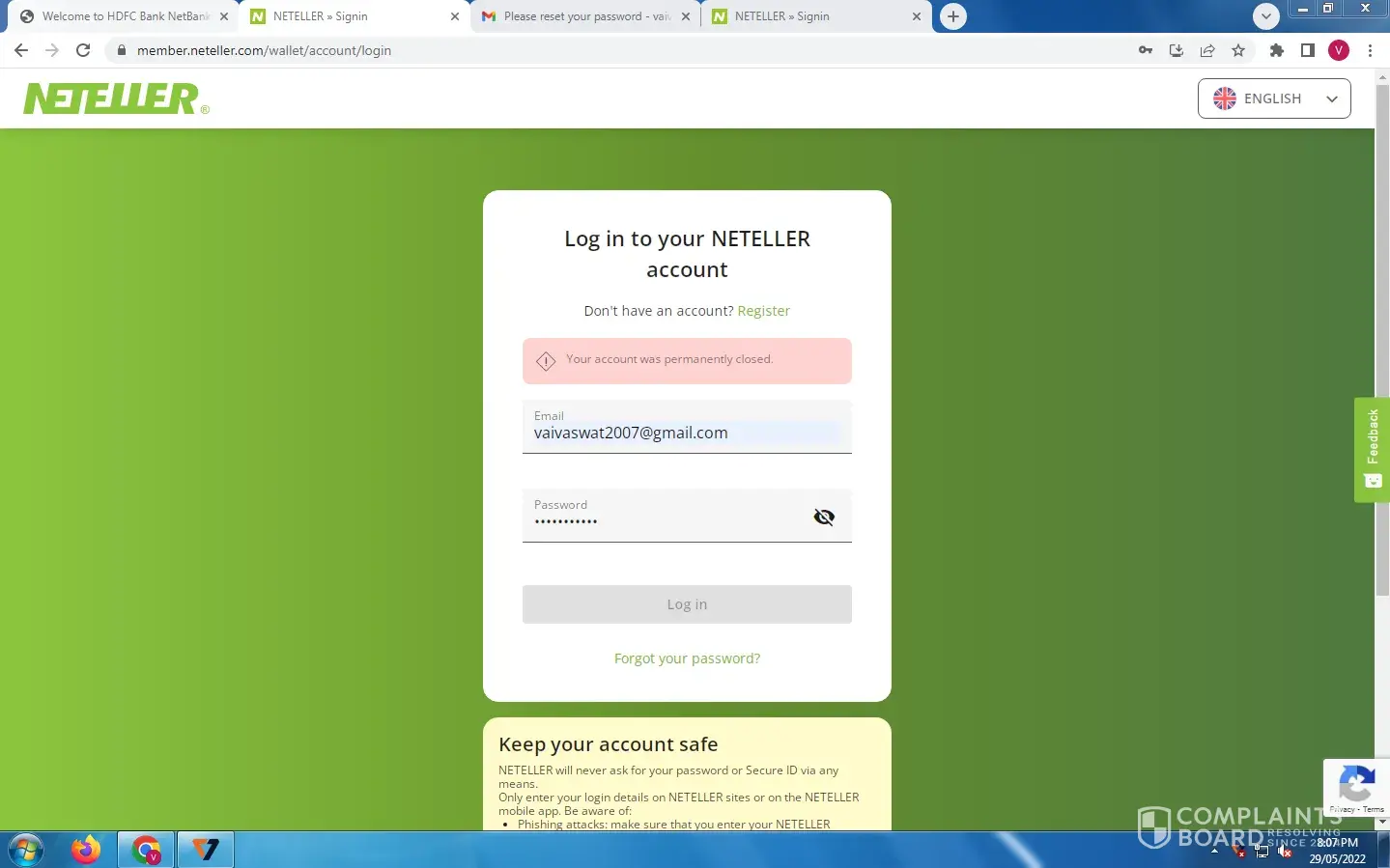The height and width of the screenshot is (868, 1390).
Task: Close the HDFC Bank NetBanking tab
Action: 224,16
